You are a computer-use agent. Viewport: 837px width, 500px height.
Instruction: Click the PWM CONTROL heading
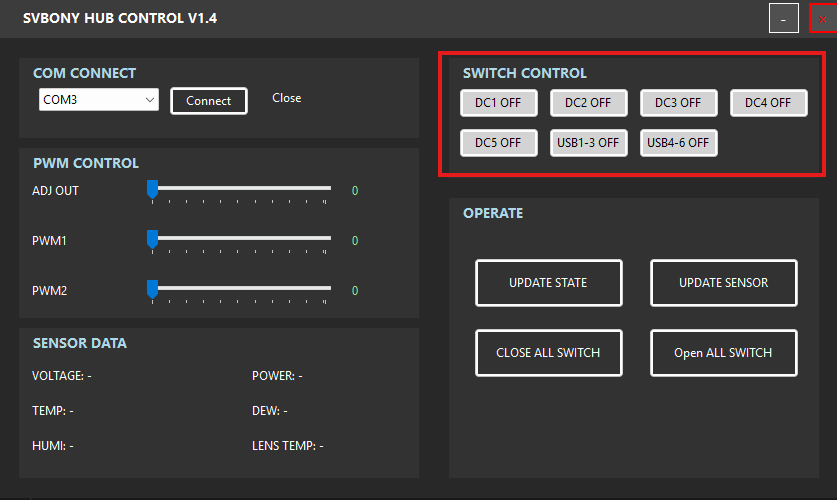coord(86,163)
